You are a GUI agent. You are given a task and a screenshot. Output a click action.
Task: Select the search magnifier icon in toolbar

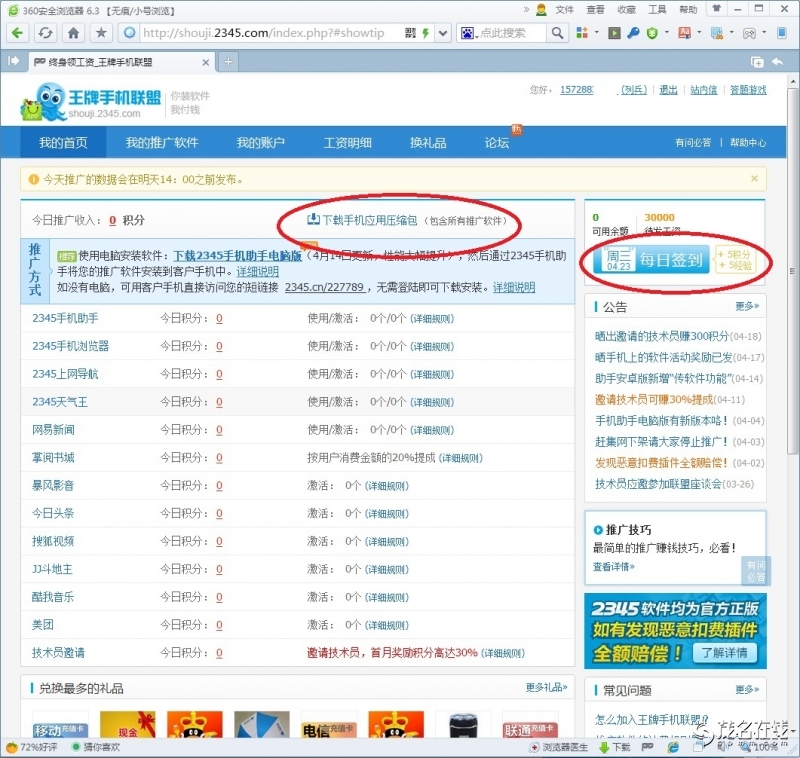point(558,32)
